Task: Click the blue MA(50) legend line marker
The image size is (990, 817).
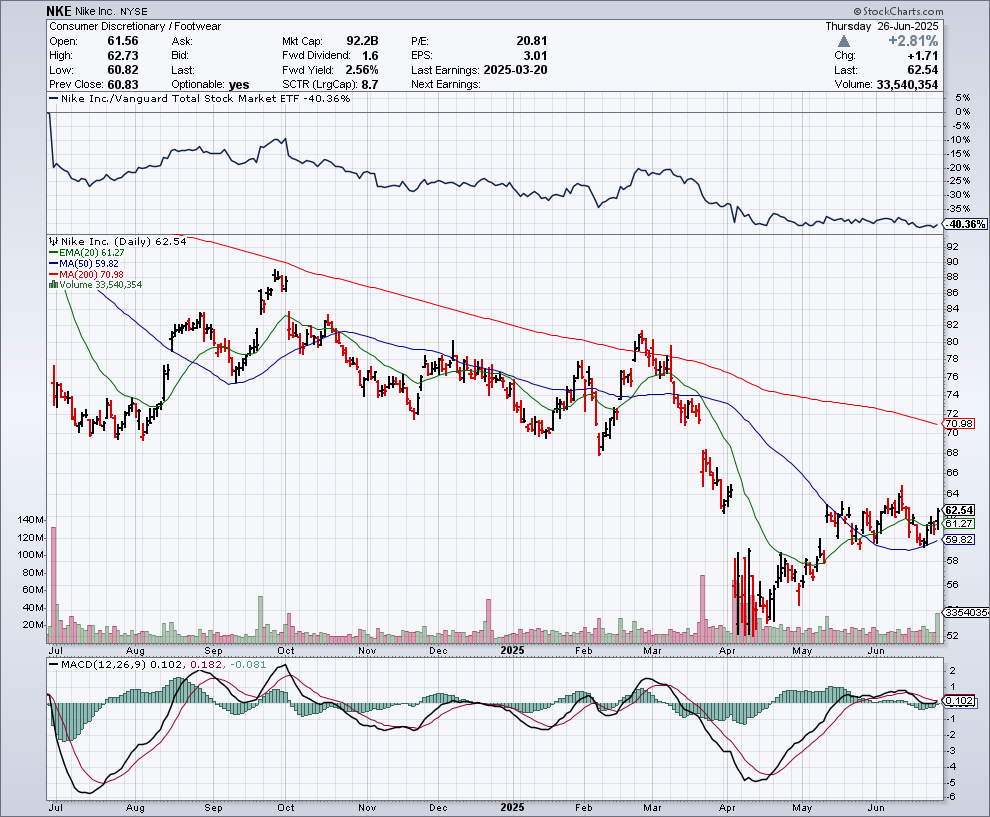Action: coord(54,263)
